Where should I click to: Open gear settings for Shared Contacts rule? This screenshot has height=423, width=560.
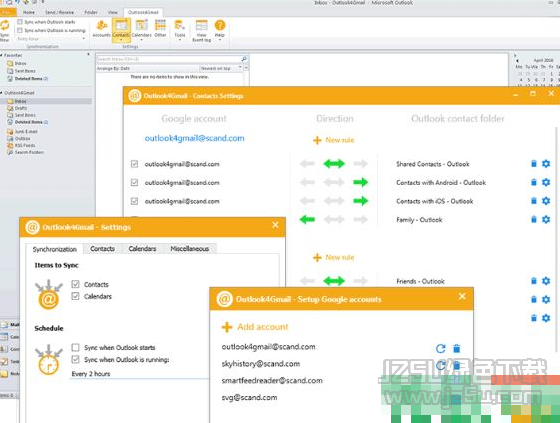click(546, 164)
